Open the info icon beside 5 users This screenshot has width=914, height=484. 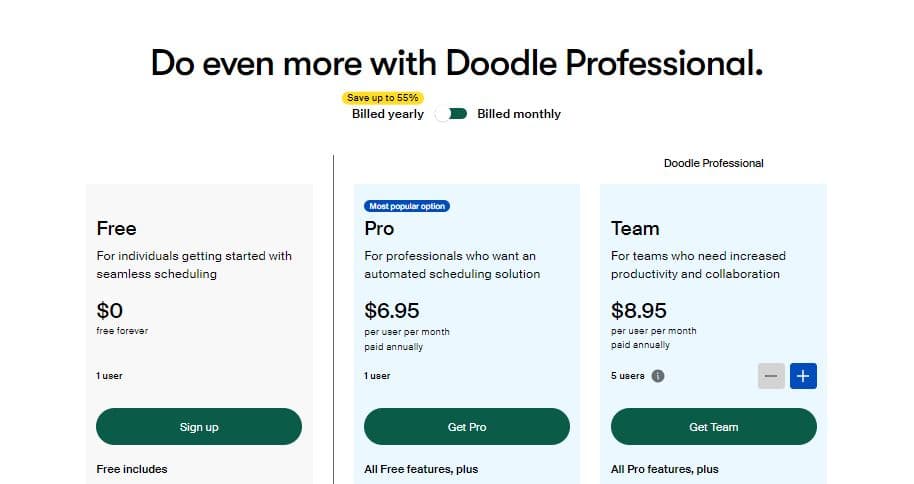coord(658,376)
